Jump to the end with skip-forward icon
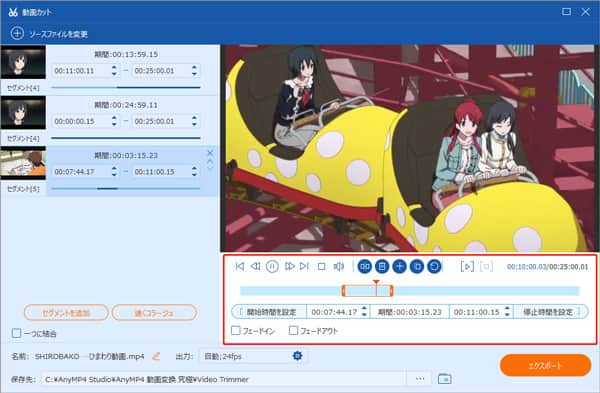 tap(305, 266)
